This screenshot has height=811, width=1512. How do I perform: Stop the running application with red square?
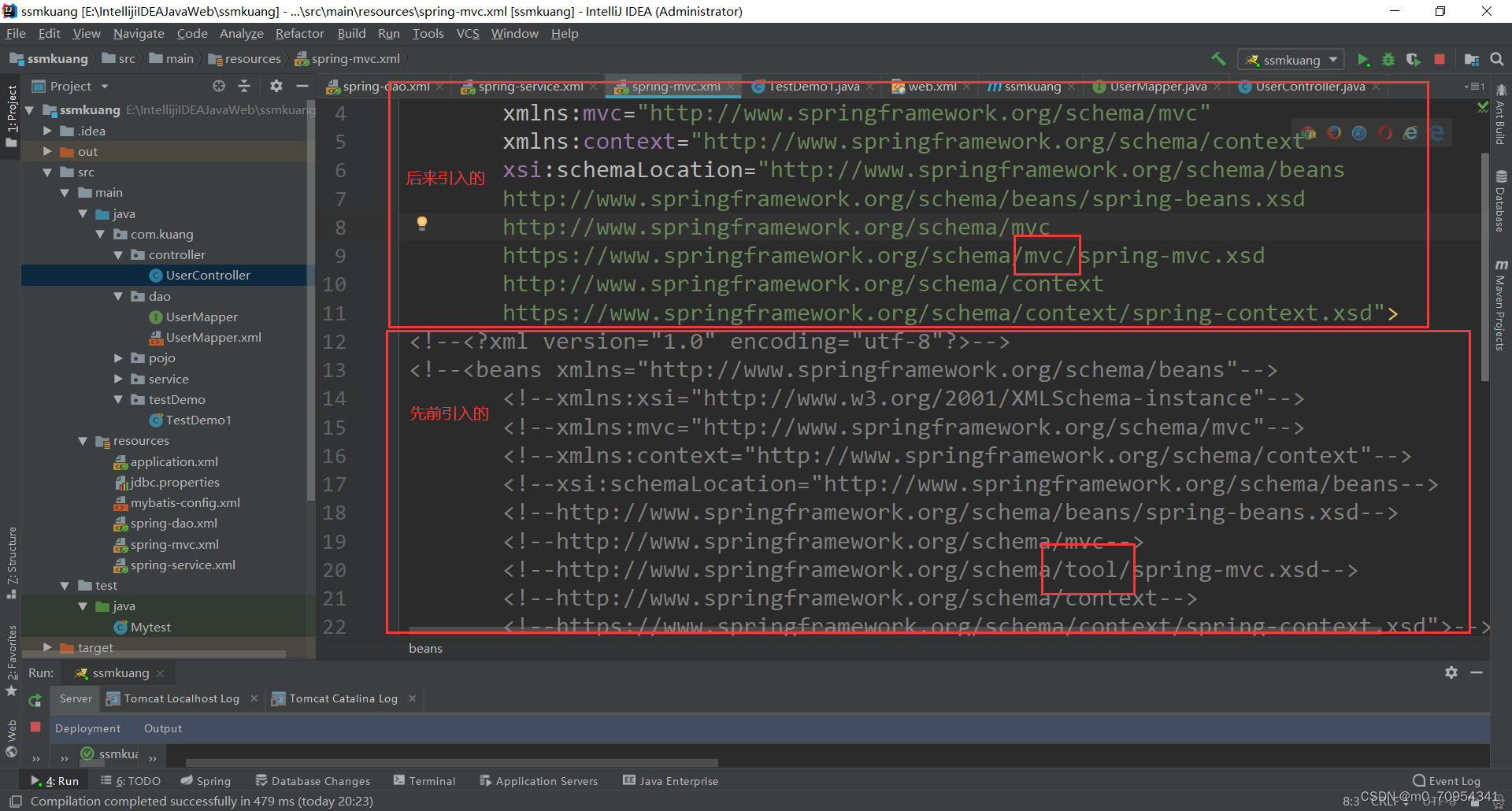1440,59
